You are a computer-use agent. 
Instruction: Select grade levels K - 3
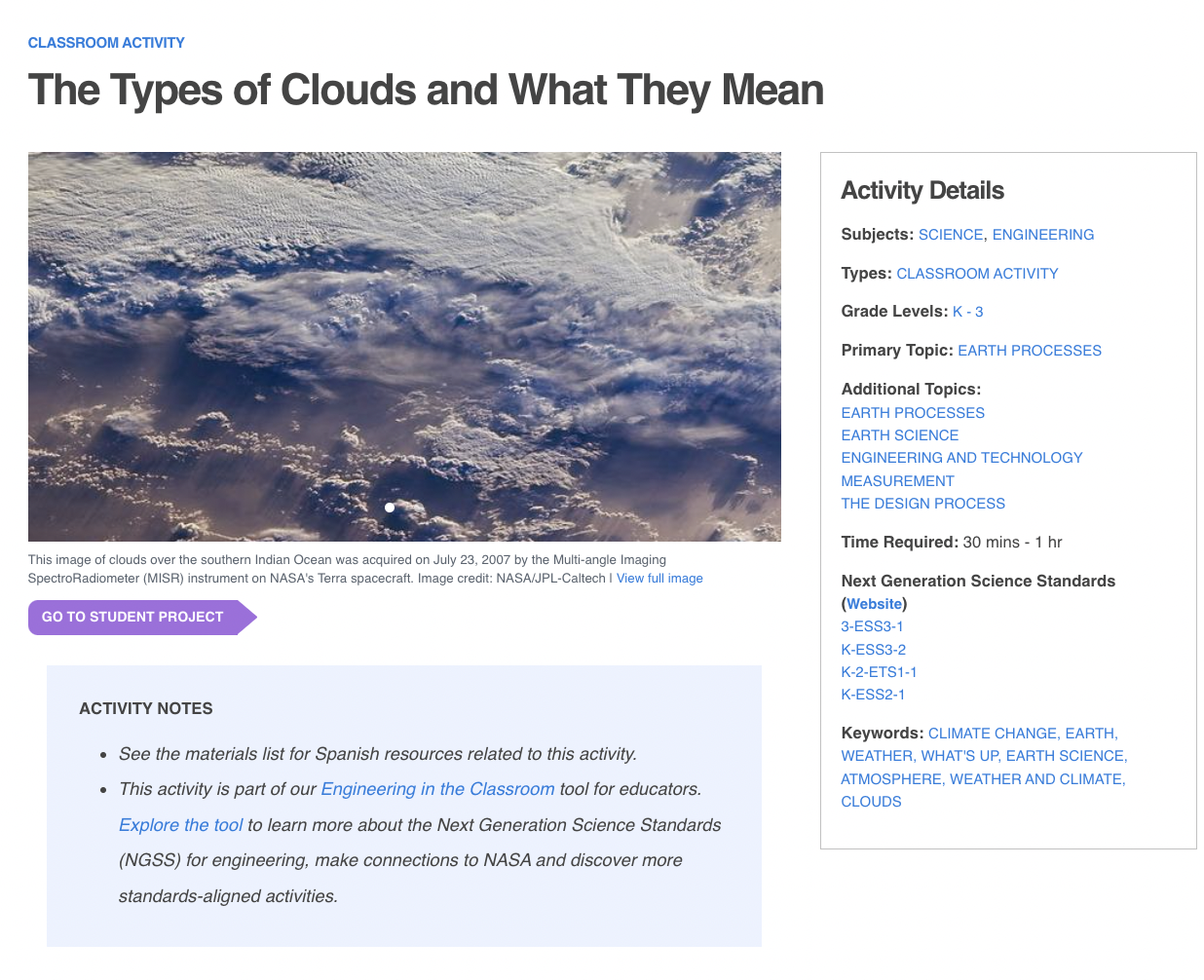pyautogui.click(x=967, y=312)
